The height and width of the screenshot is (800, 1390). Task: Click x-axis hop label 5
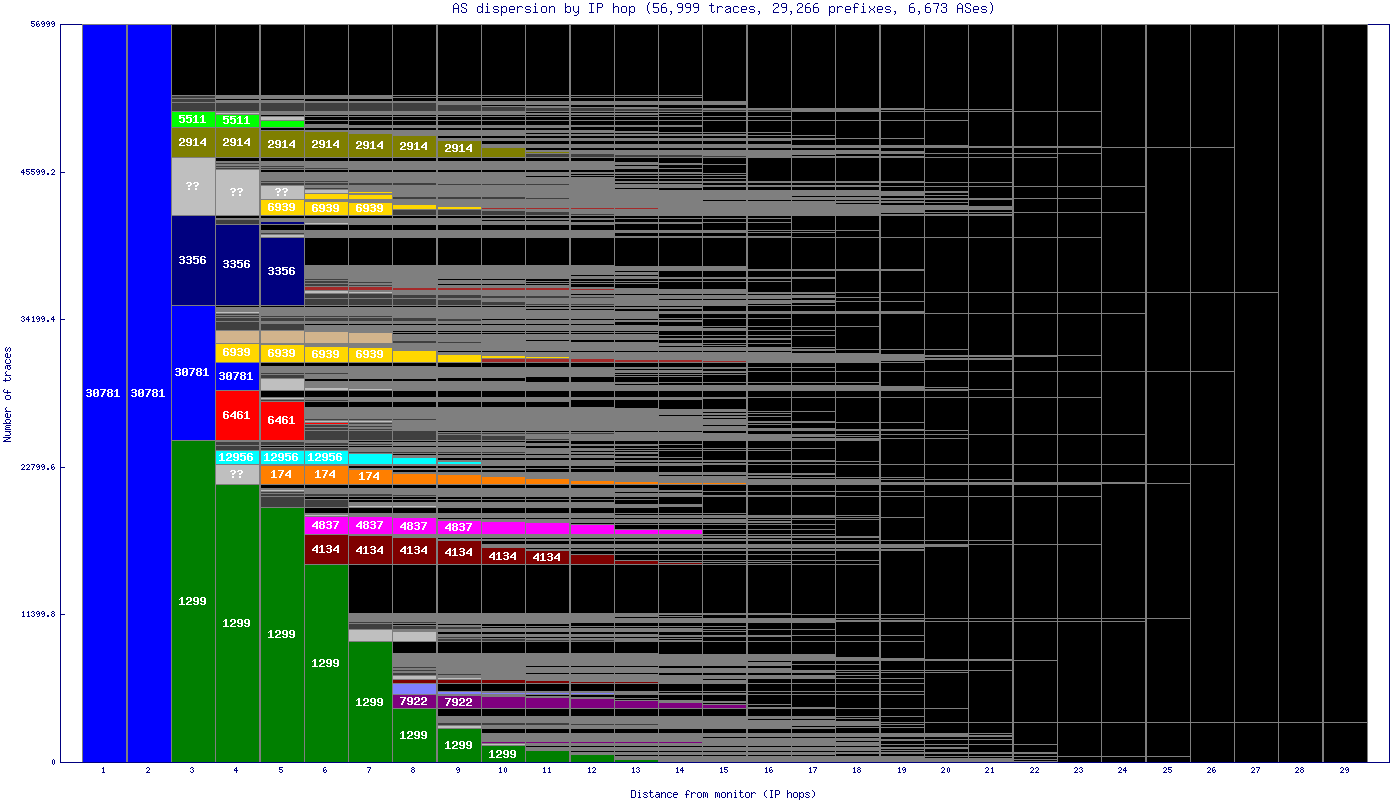(x=281, y=771)
